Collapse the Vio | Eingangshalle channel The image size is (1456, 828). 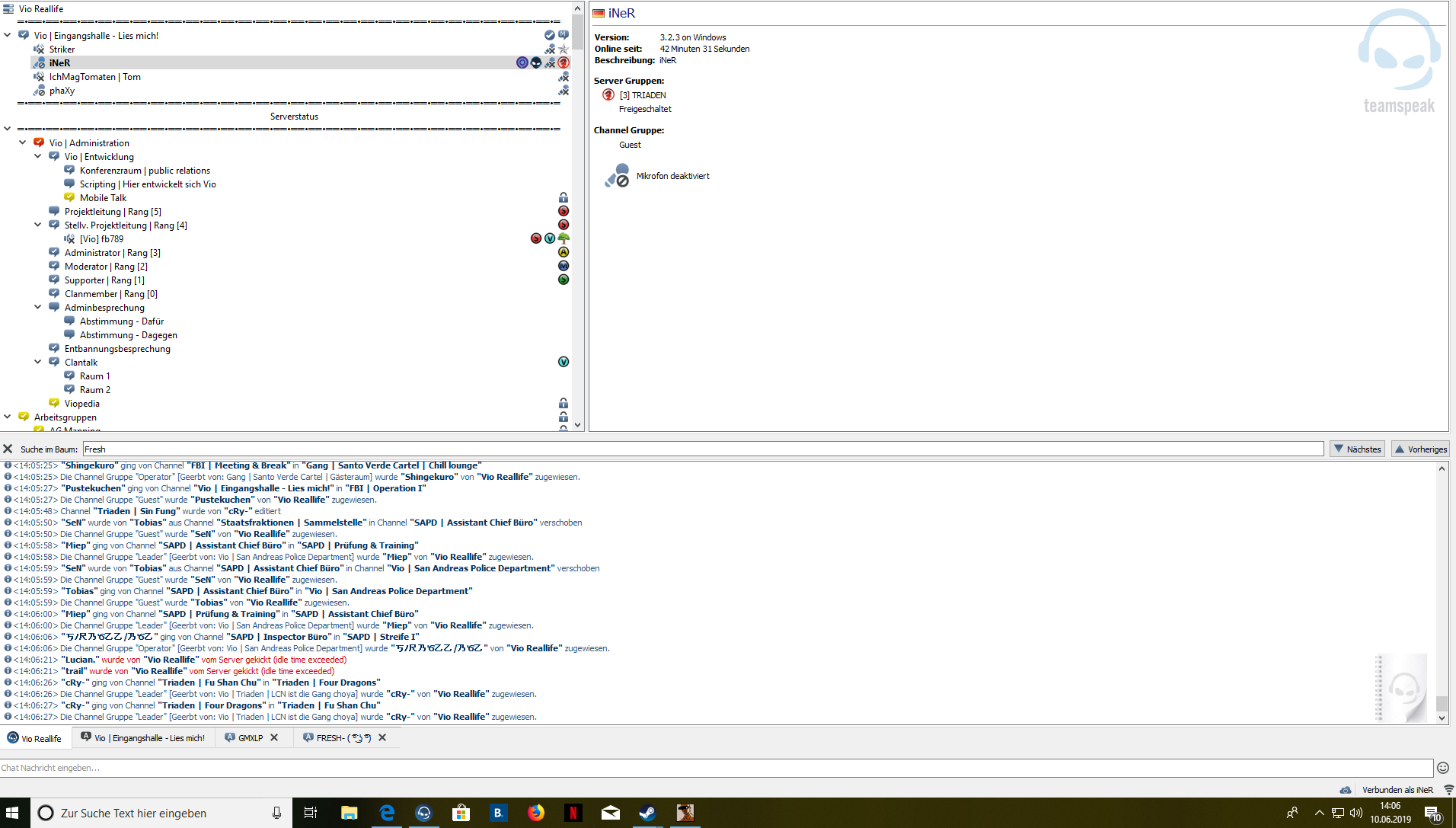8,35
